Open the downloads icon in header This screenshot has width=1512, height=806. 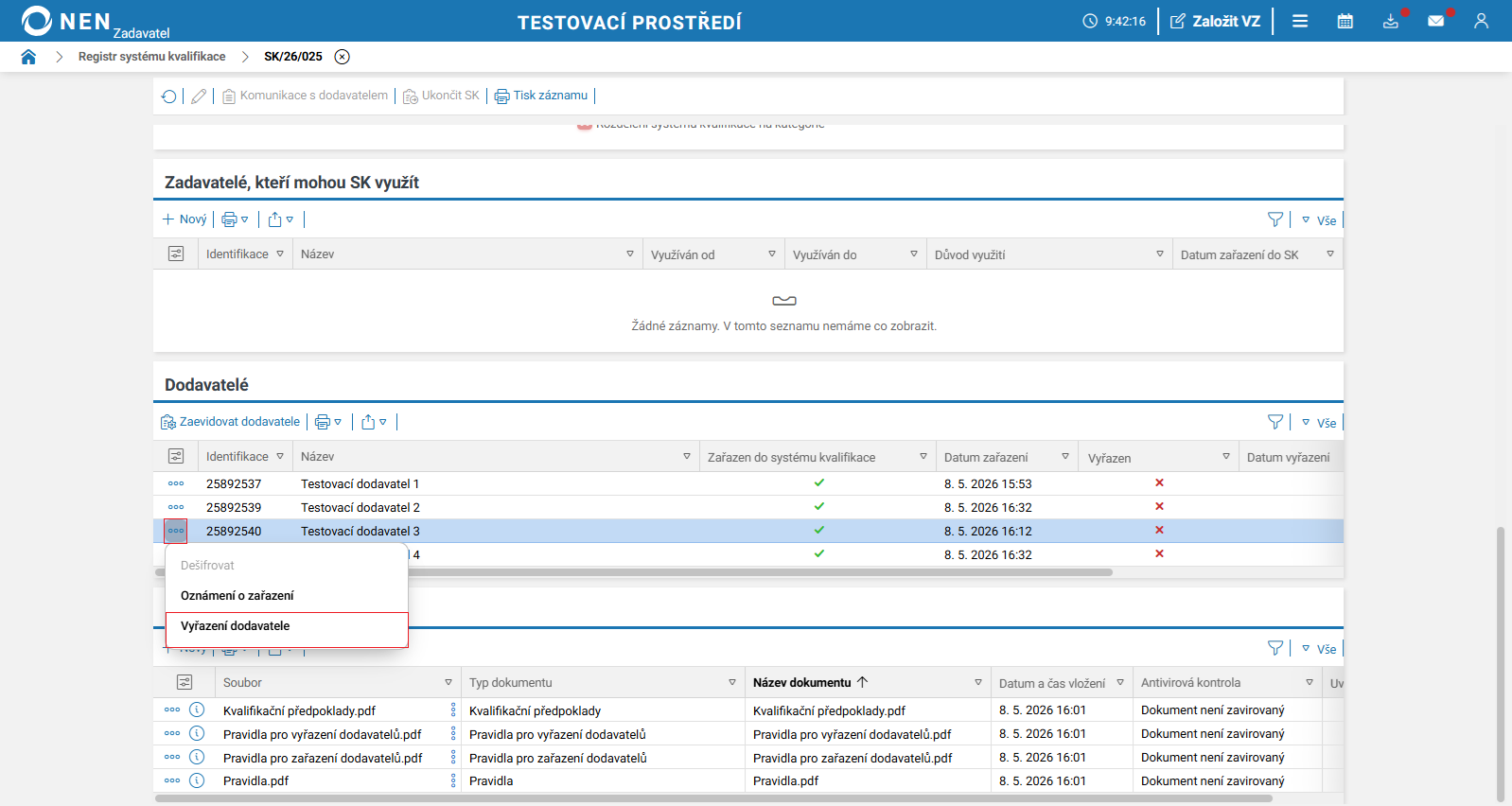[x=1390, y=21]
